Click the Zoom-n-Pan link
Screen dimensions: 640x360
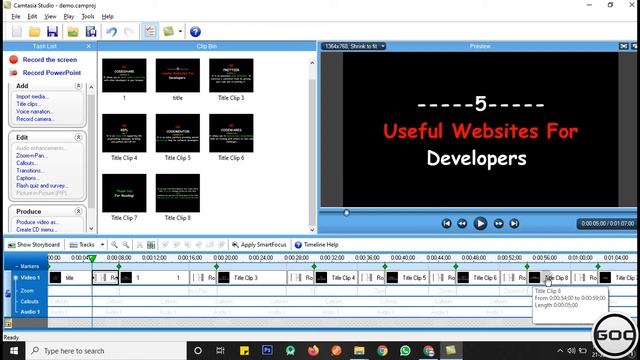(x=32, y=156)
